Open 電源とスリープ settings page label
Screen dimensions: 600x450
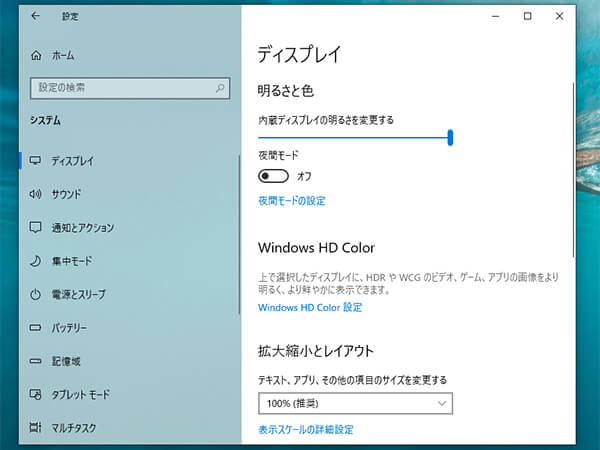(x=78, y=294)
